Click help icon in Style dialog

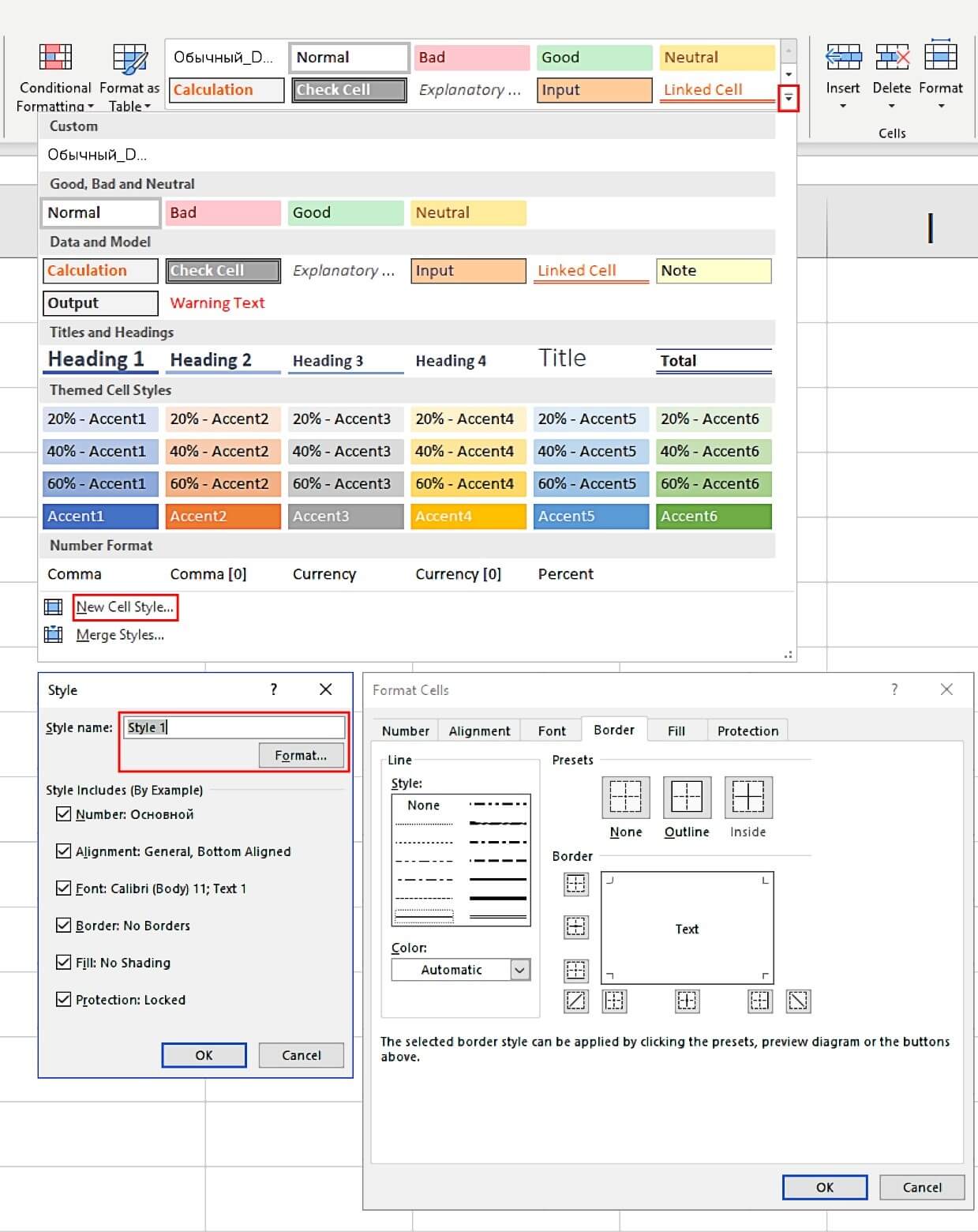coord(274,689)
